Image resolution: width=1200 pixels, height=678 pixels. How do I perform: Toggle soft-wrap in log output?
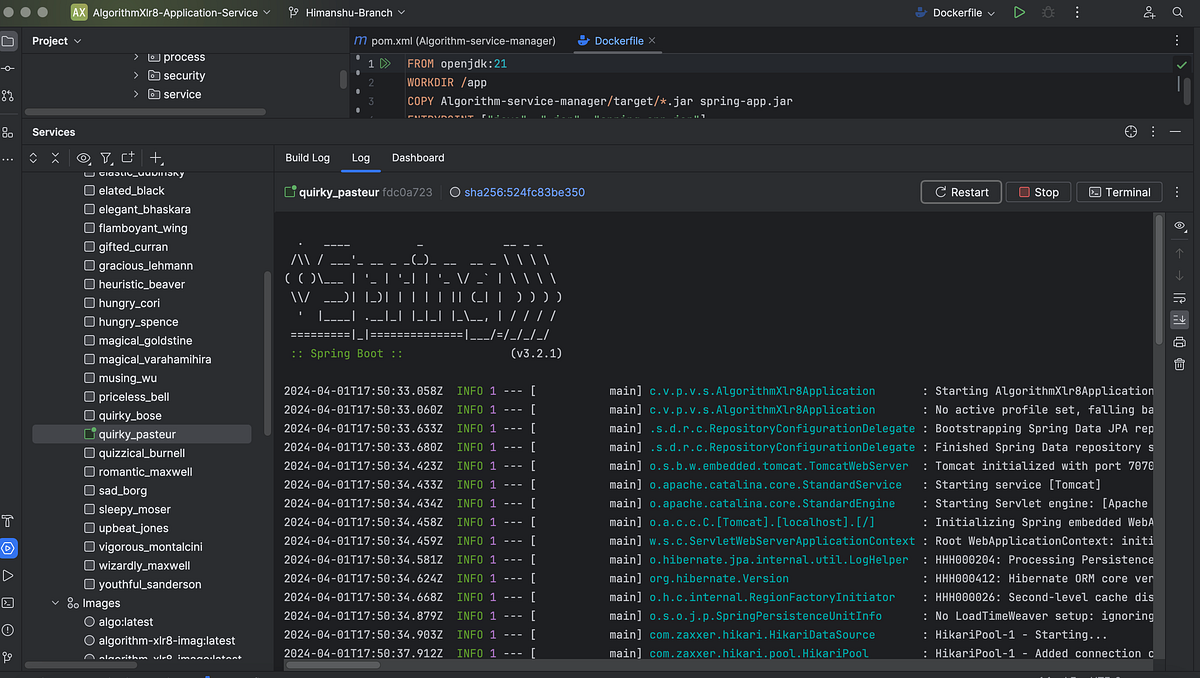tap(1180, 297)
